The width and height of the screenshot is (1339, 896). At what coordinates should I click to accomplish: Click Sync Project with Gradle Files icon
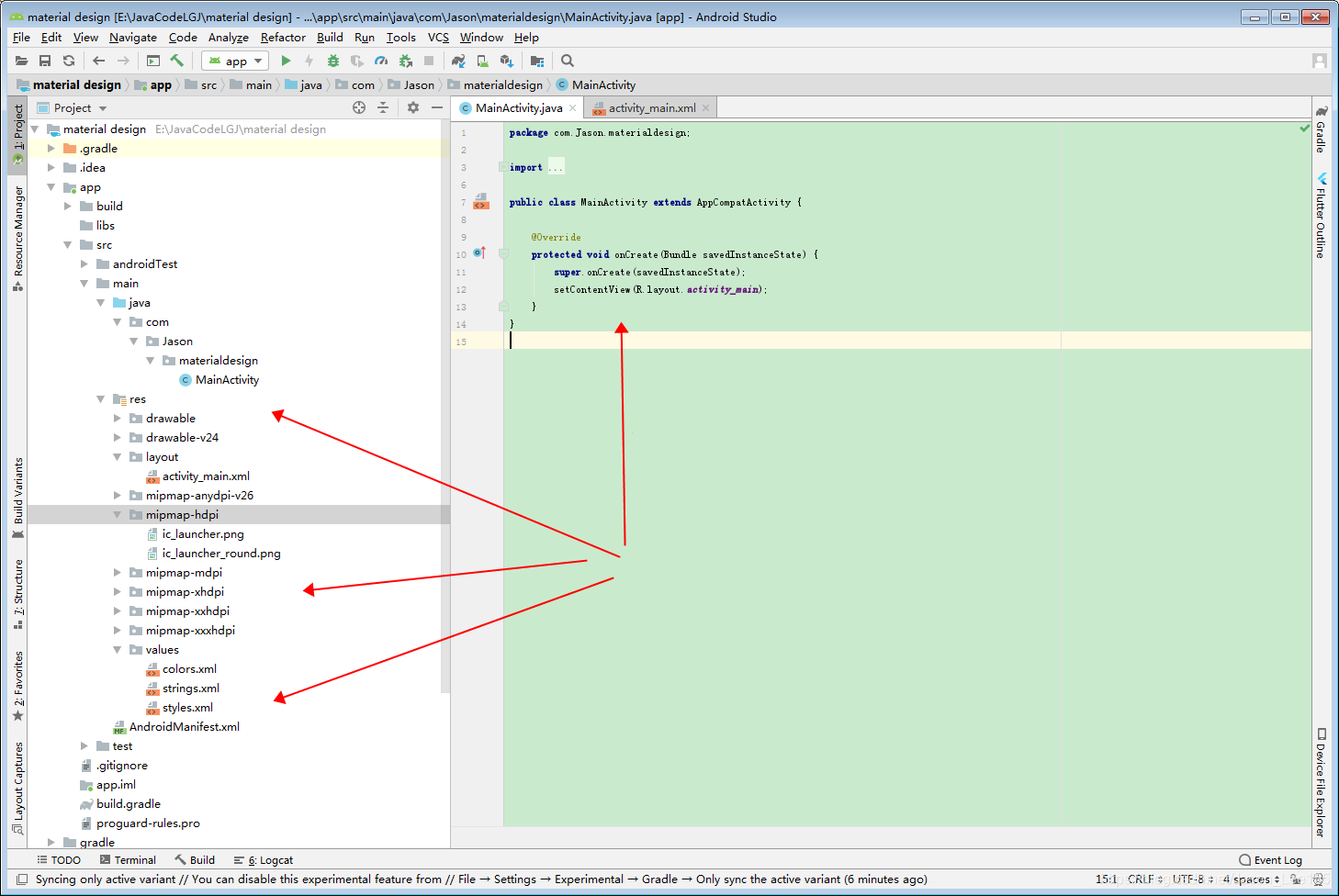(x=458, y=61)
